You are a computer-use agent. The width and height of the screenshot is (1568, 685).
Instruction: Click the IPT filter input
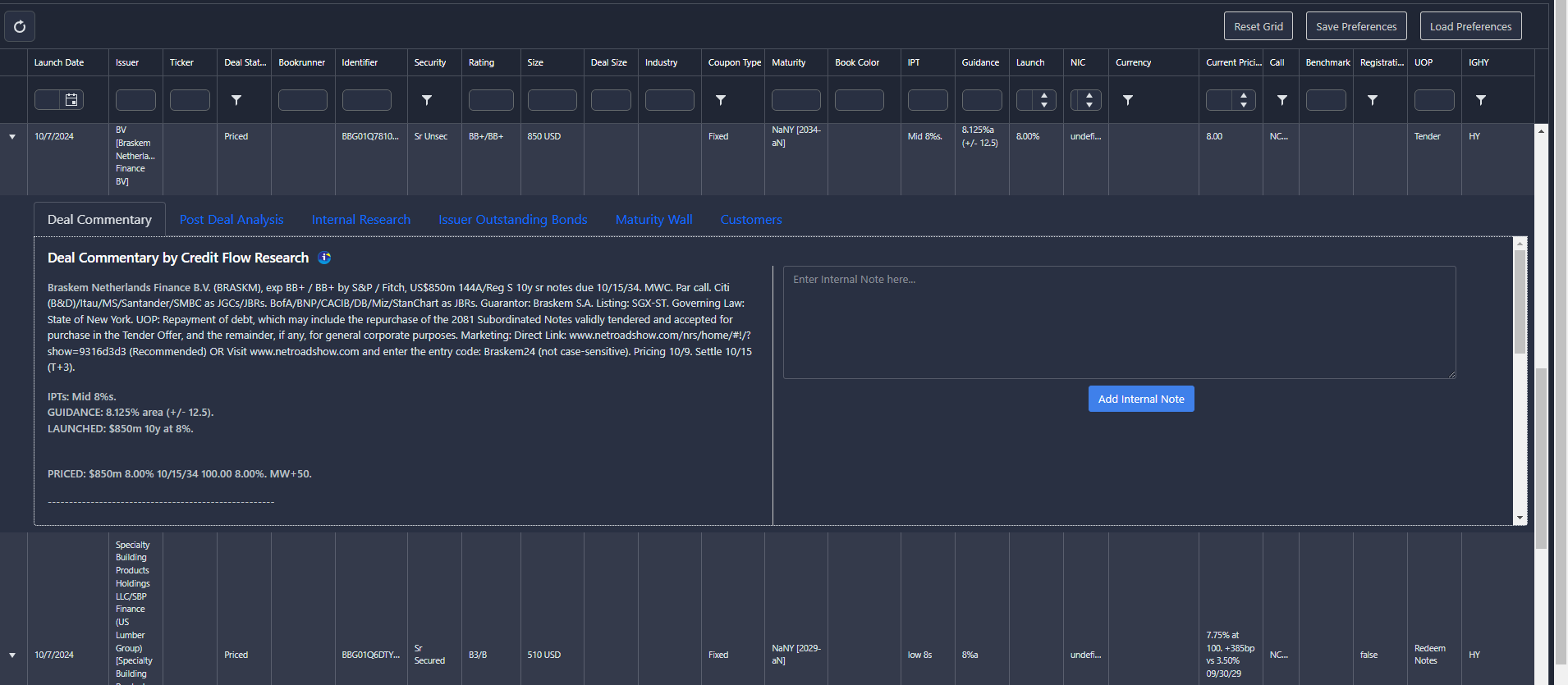coord(928,100)
